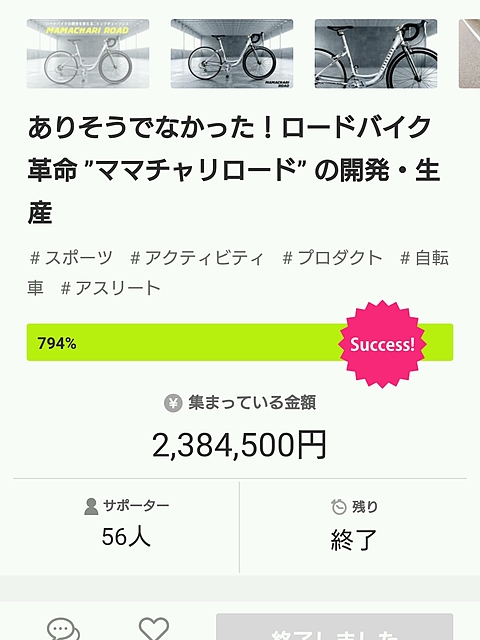Click the supporter person icon
This screenshot has width=480, height=640.
(x=91, y=507)
